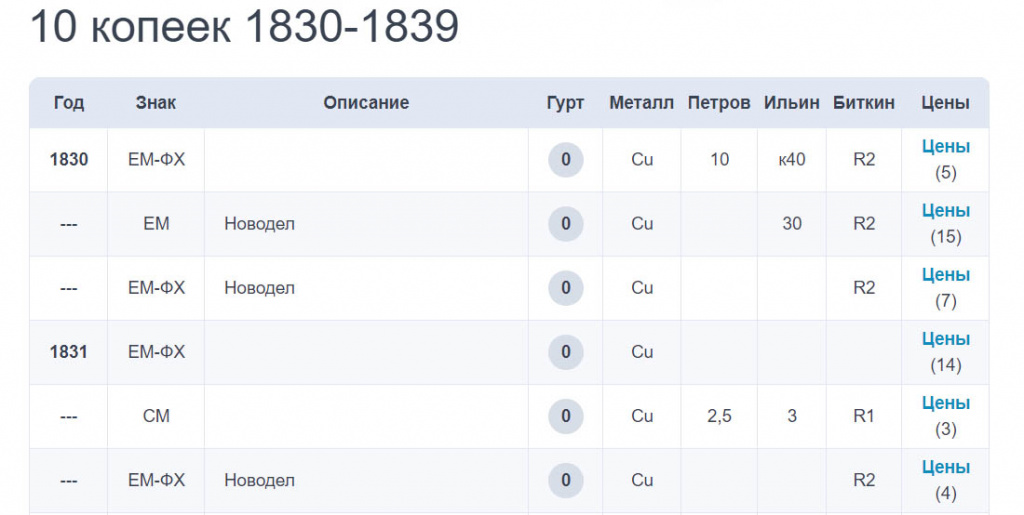This screenshot has width=1024, height=515.
Task: Click edge badge in 1830 row
Action: coord(566,160)
